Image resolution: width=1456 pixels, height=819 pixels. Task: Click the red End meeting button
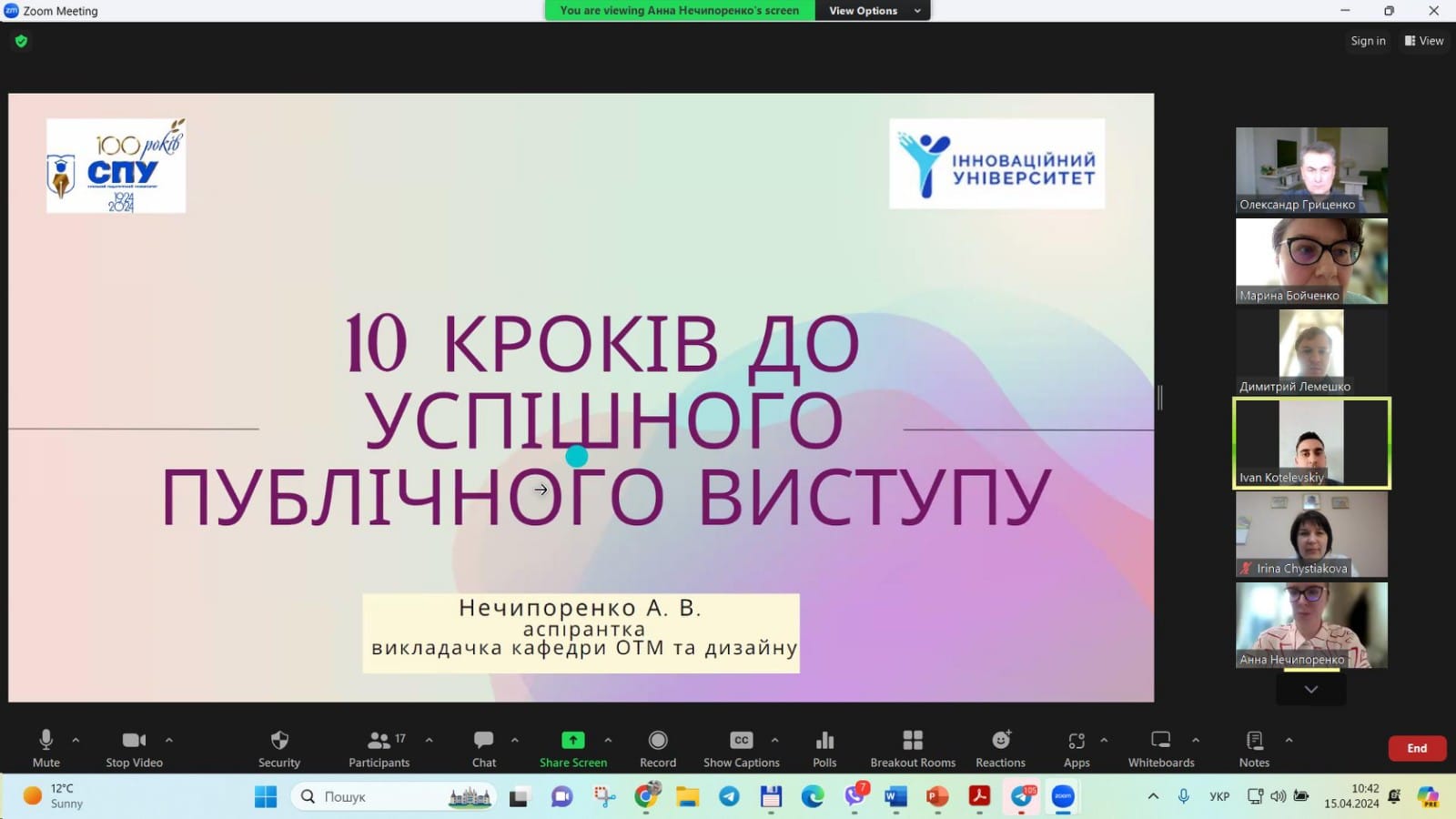pyautogui.click(x=1417, y=748)
